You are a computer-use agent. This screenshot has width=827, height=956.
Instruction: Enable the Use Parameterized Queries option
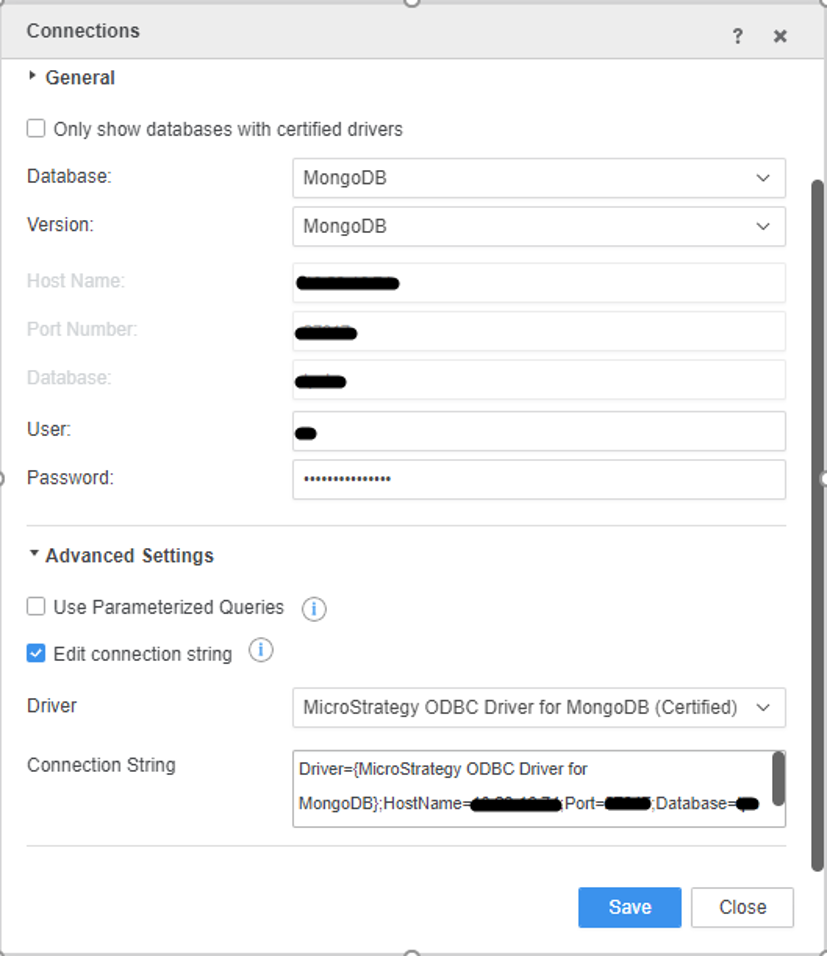click(35, 606)
